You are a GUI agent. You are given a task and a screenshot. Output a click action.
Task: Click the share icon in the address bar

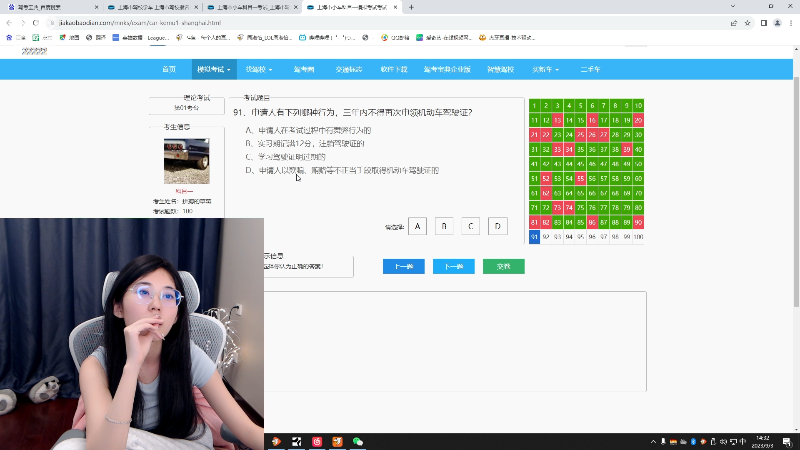[734, 23]
